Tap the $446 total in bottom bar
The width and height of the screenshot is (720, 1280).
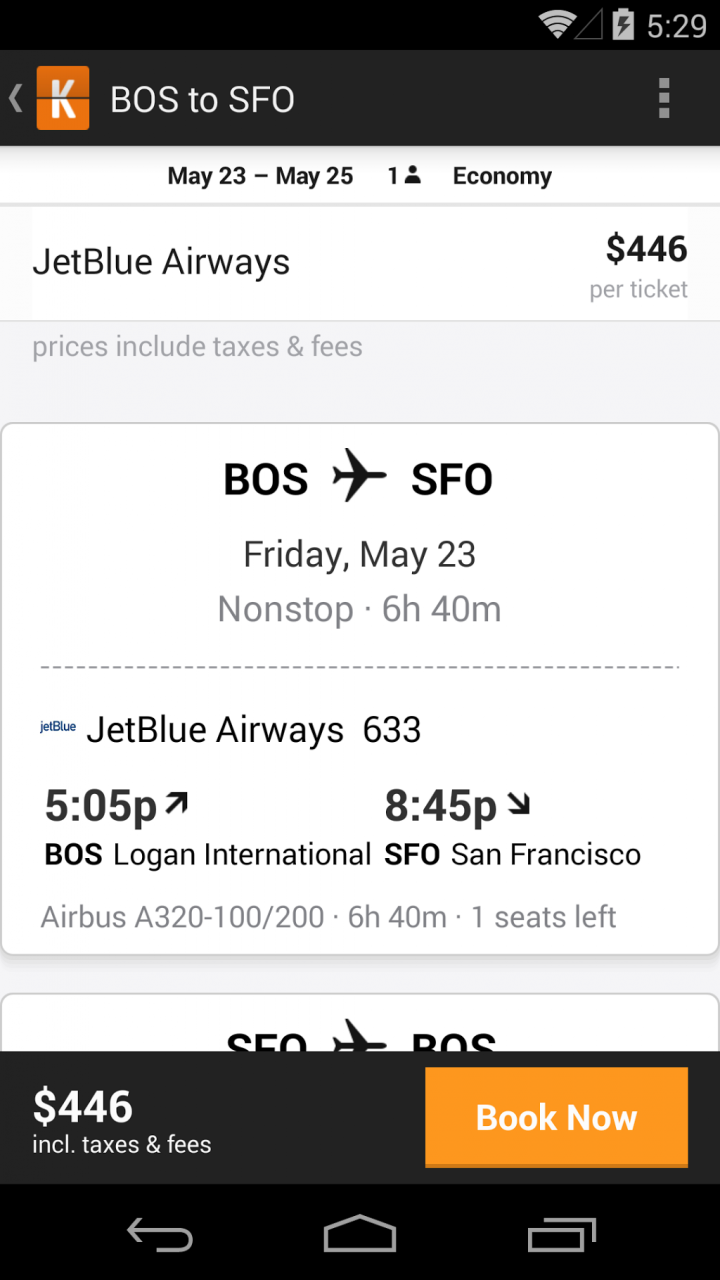click(x=83, y=1106)
